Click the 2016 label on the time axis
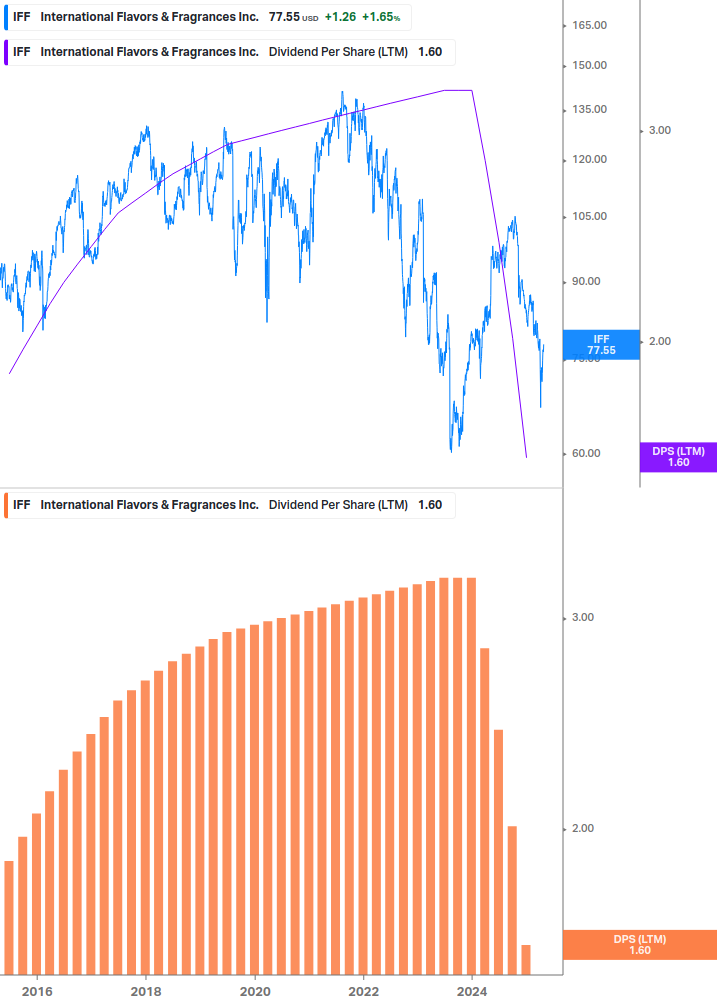Screen dimensions: 717x1005 (37, 992)
